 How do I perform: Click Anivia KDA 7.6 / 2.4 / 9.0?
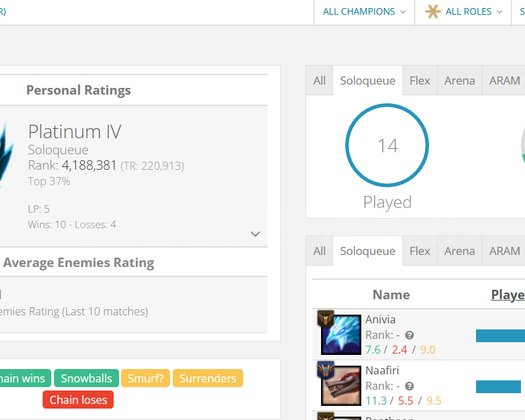point(400,350)
